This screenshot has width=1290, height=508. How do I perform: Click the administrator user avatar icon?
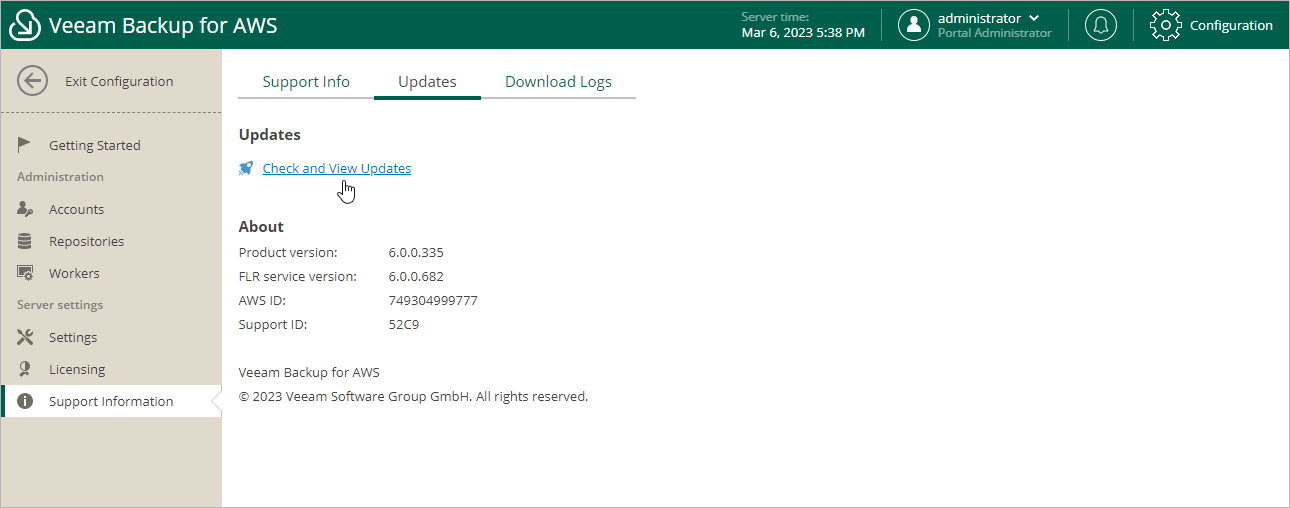(x=914, y=25)
